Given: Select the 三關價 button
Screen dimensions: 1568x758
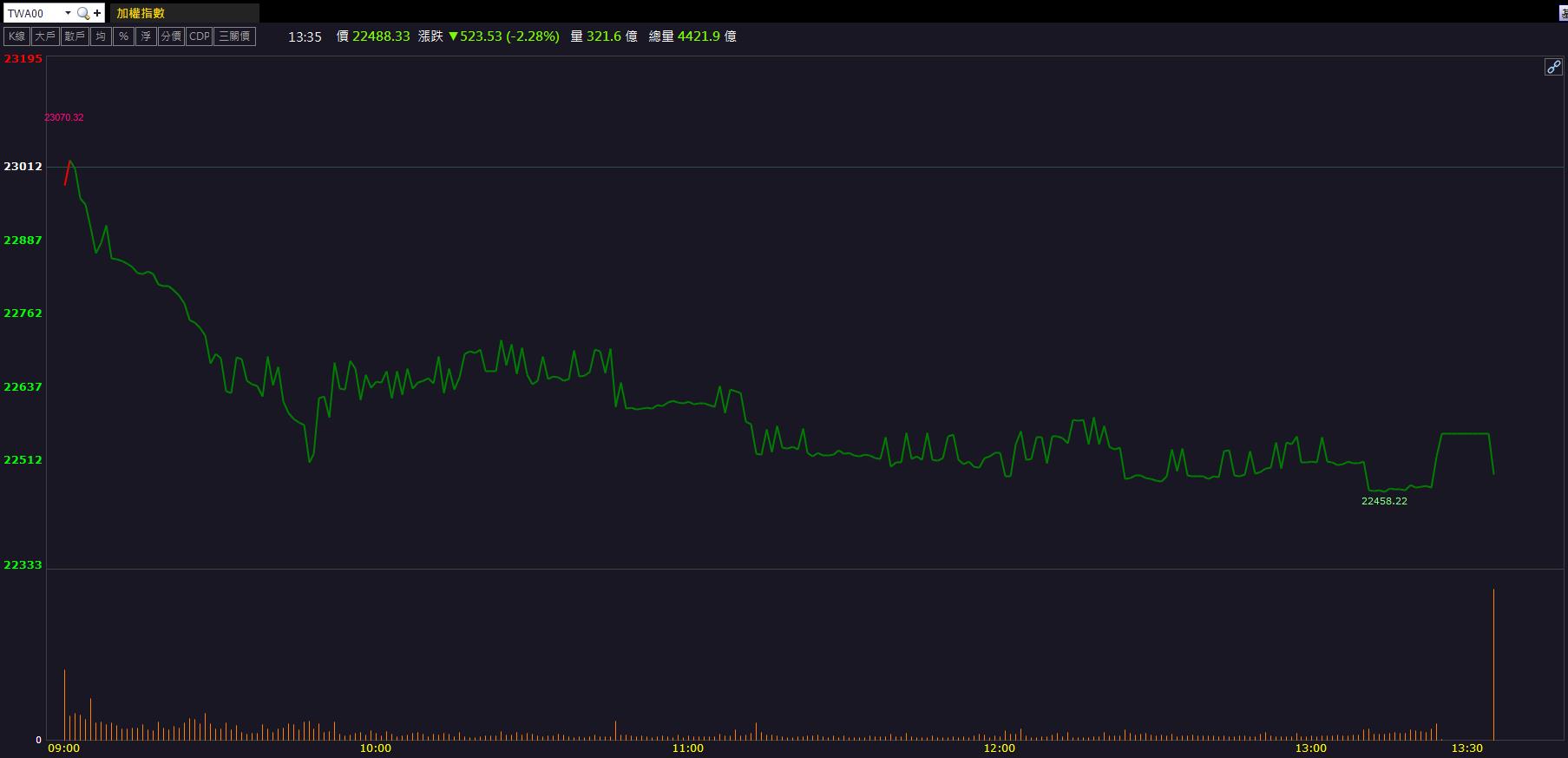Looking at the screenshot, I should (x=234, y=36).
